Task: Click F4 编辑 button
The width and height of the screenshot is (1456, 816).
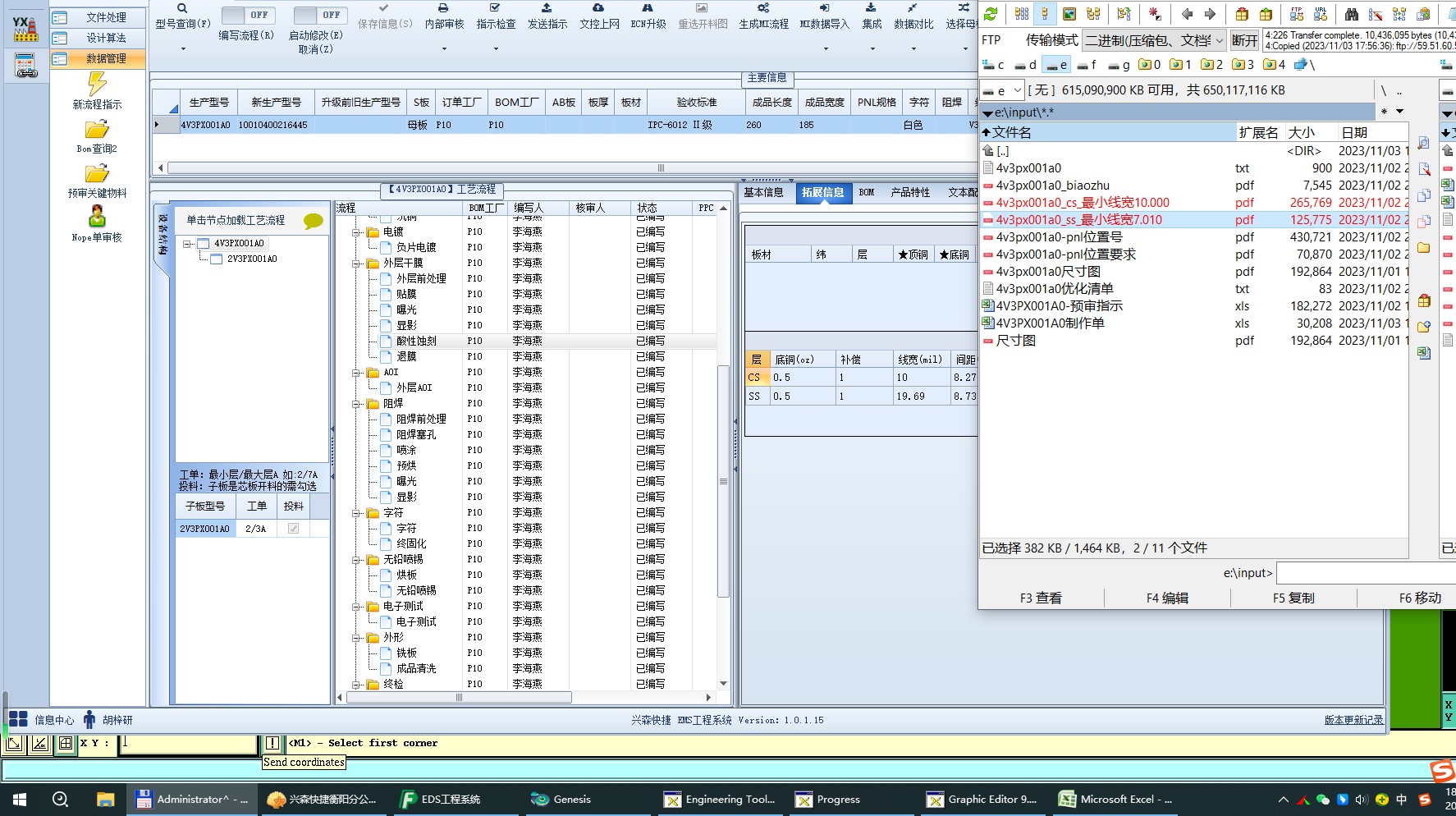Action: [x=1167, y=598]
